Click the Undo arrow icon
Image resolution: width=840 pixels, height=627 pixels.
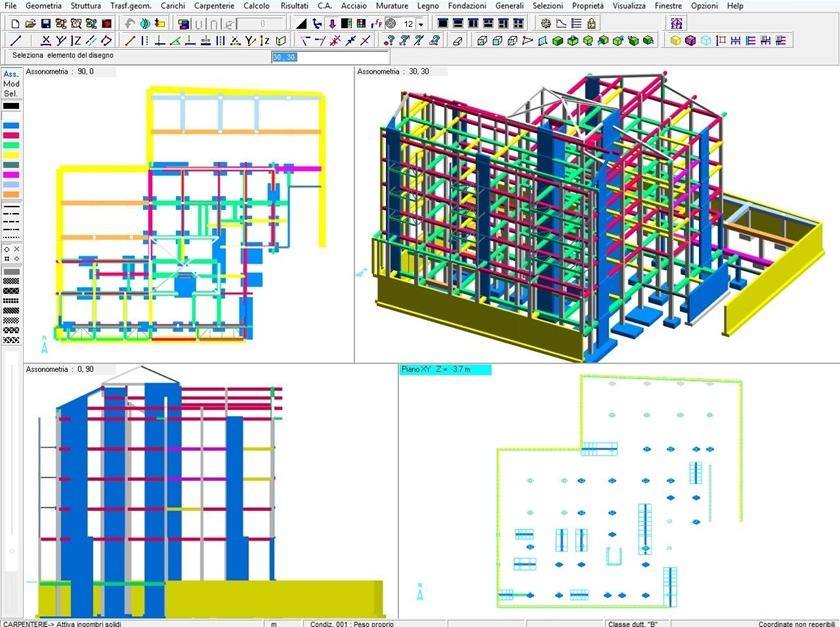pos(130,23)
